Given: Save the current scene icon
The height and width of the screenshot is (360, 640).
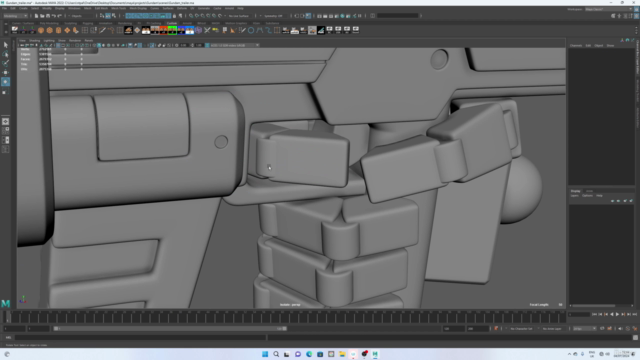Looking at the screenshot, I should 48,16.
